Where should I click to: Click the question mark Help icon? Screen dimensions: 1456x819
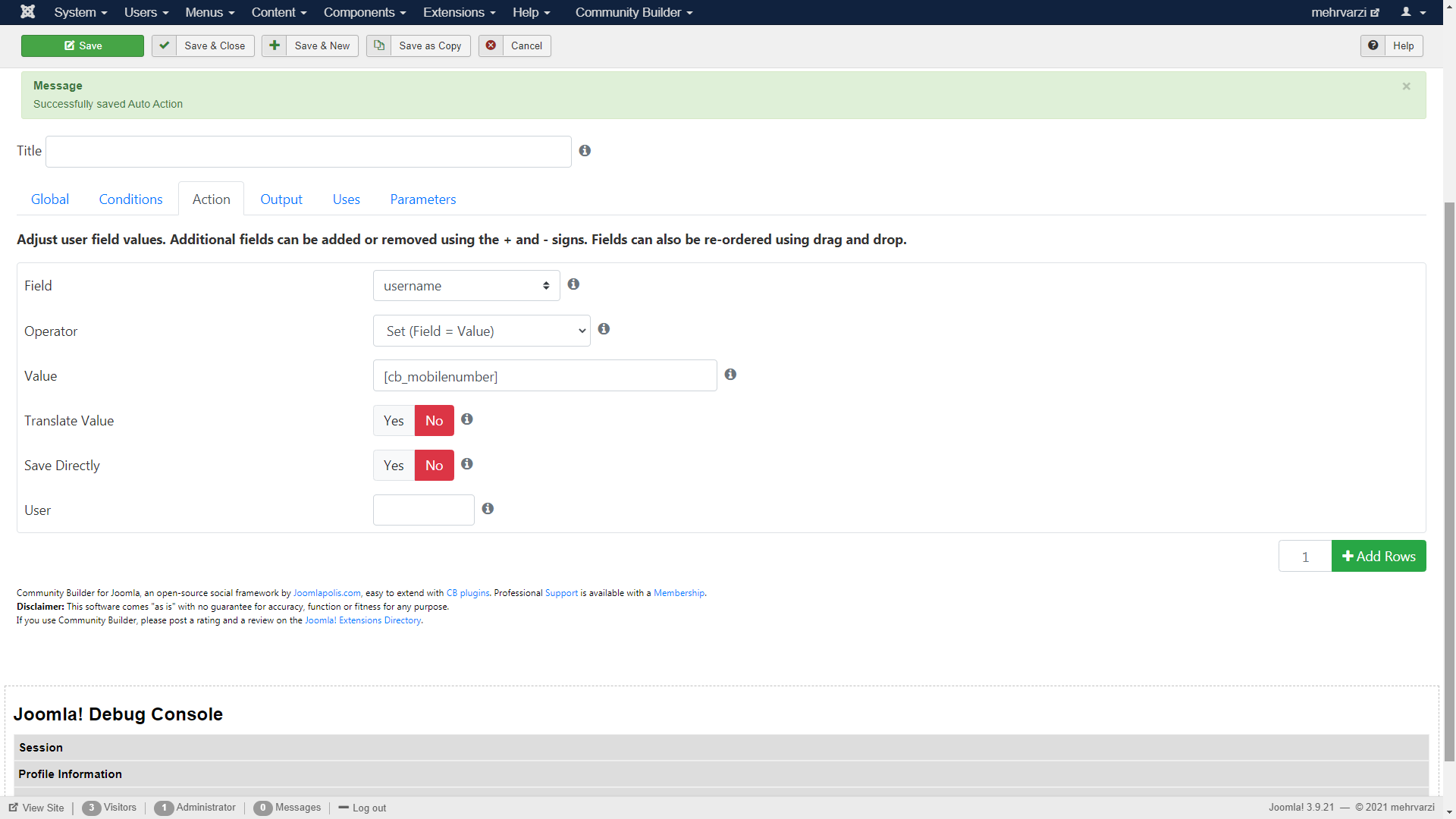tap(1373, 45)
